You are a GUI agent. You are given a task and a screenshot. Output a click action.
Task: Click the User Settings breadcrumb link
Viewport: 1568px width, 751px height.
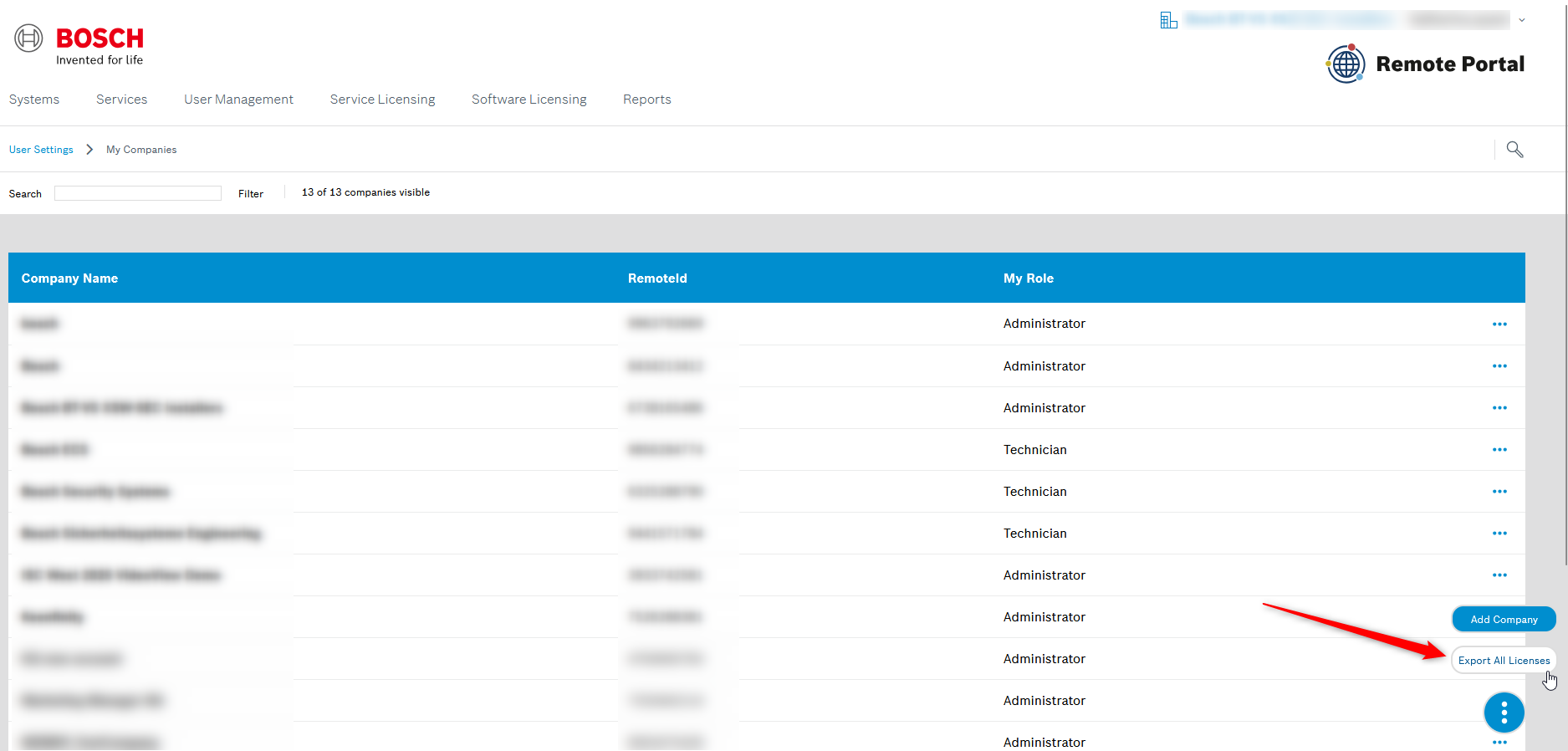pos(41,150)
